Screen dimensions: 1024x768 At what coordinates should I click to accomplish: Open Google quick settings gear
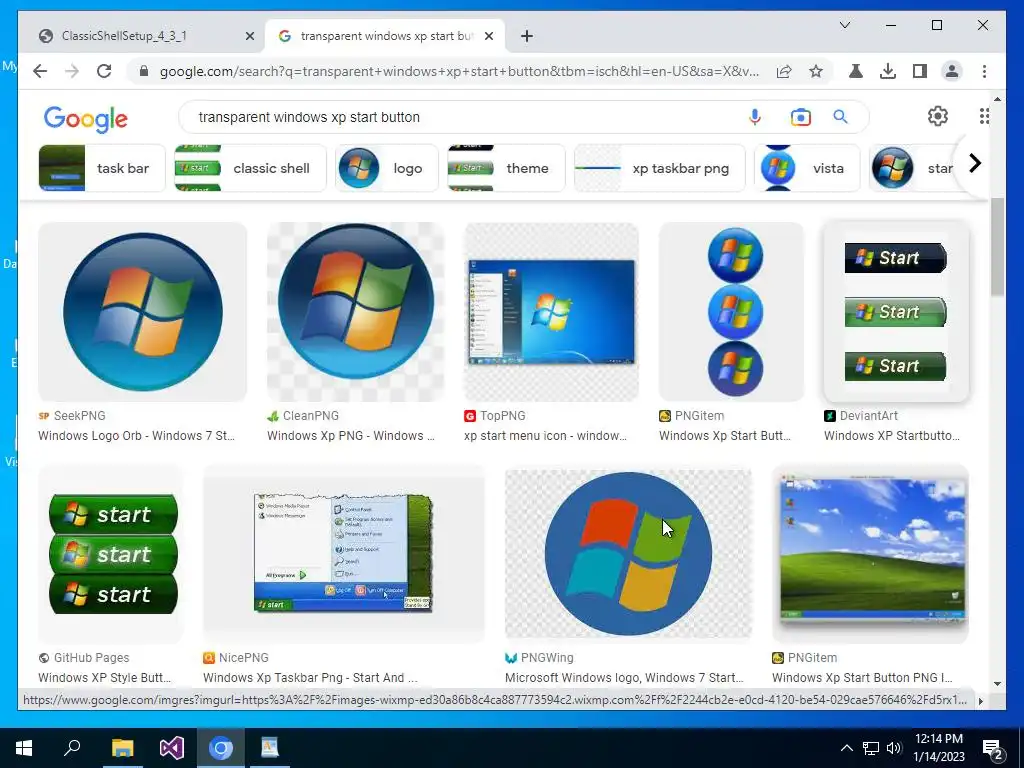(x=938, y=116)
